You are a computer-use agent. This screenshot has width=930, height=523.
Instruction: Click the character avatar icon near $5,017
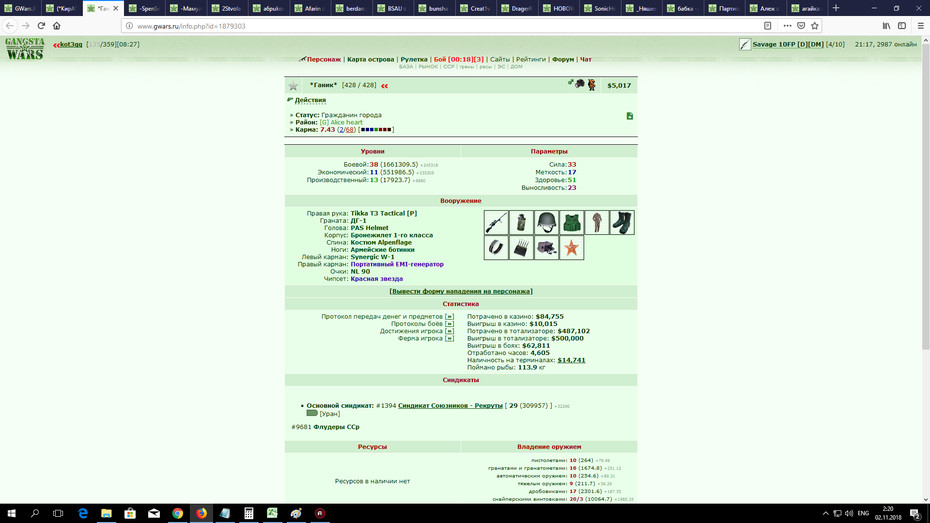click(591, 85)
